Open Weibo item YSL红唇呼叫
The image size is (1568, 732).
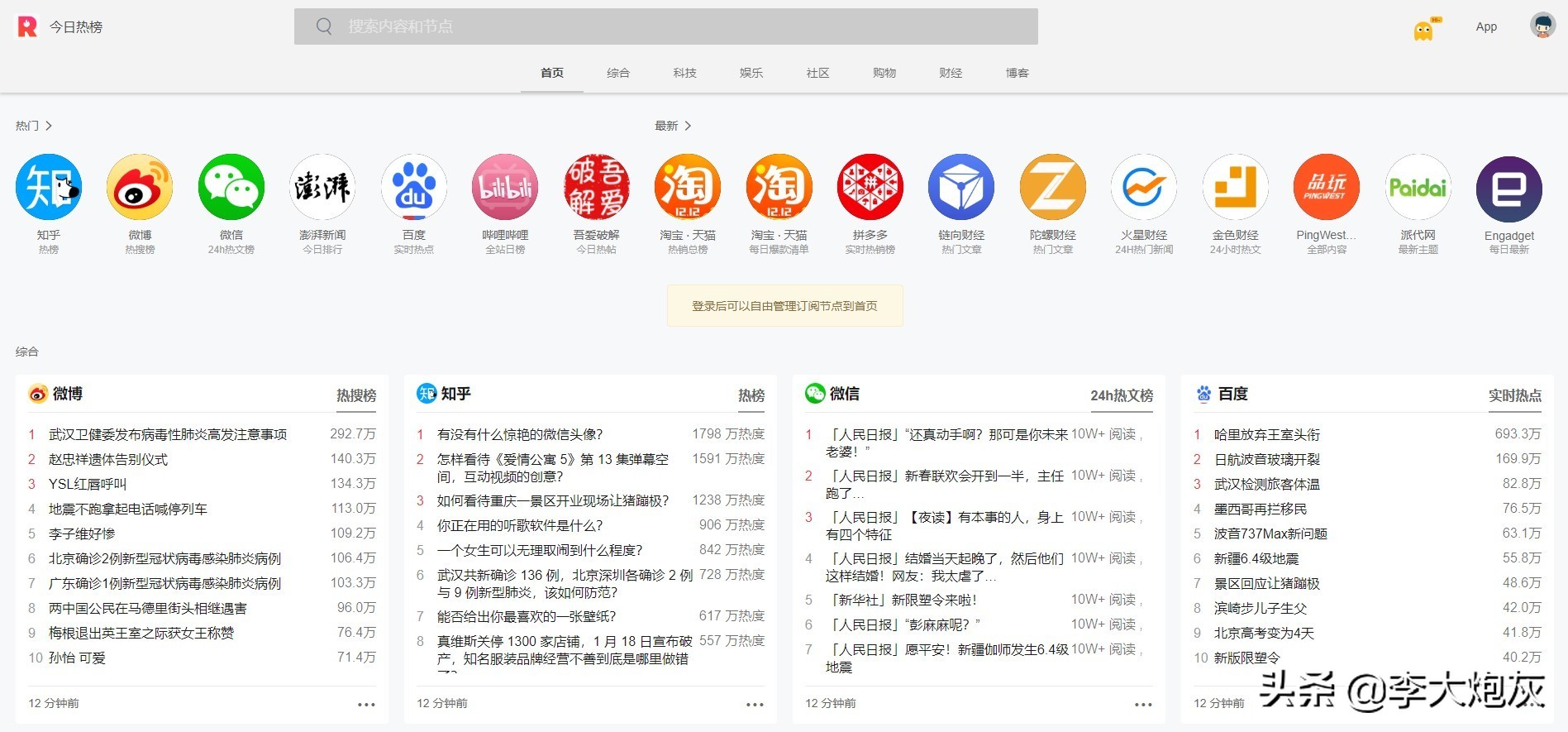tap(88, 484)
